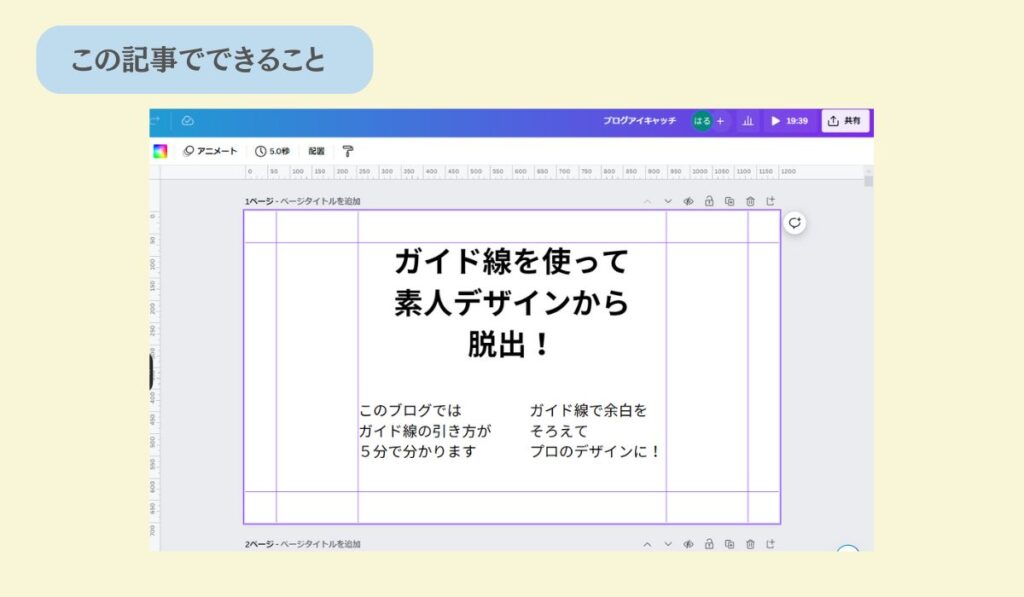Move page 2 up with the chevron
The width and height of the screenshot is (1024, 597).
(647, 544)
